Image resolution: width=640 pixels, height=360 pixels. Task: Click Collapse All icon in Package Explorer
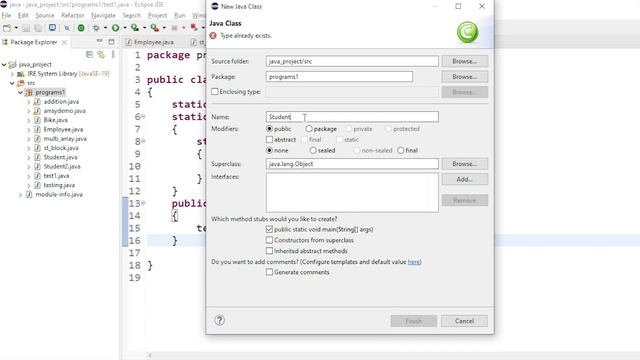pos(89,54)
